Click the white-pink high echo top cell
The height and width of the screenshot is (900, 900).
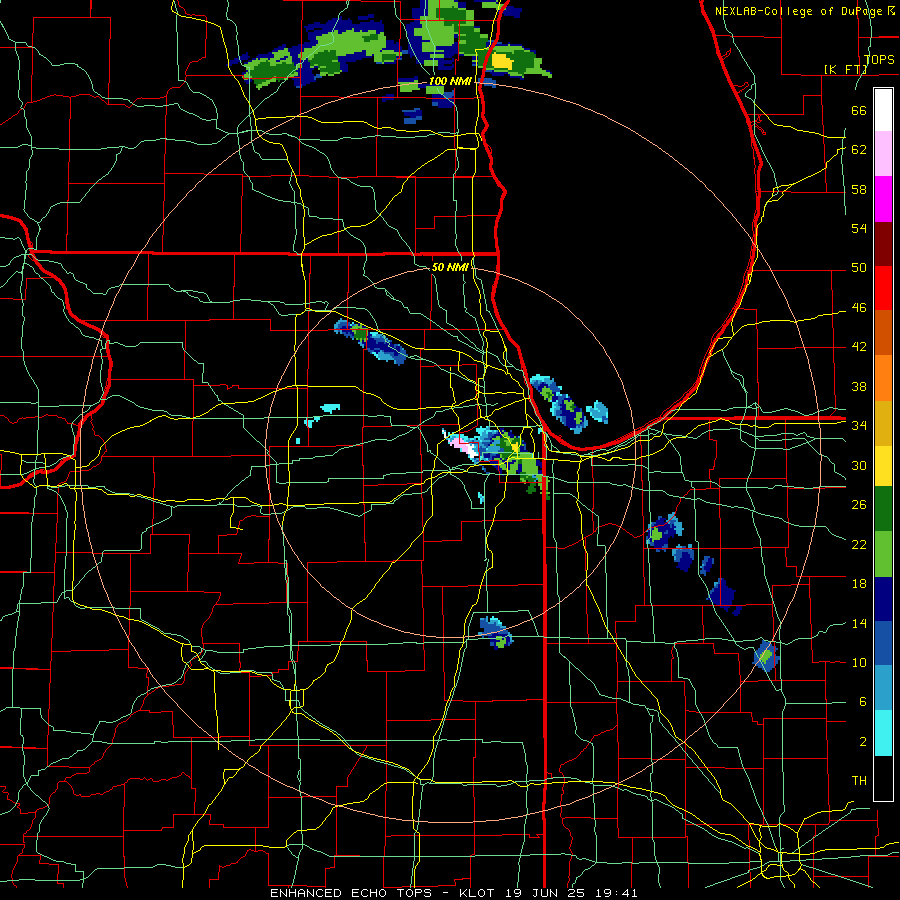[x=464, y=445]
